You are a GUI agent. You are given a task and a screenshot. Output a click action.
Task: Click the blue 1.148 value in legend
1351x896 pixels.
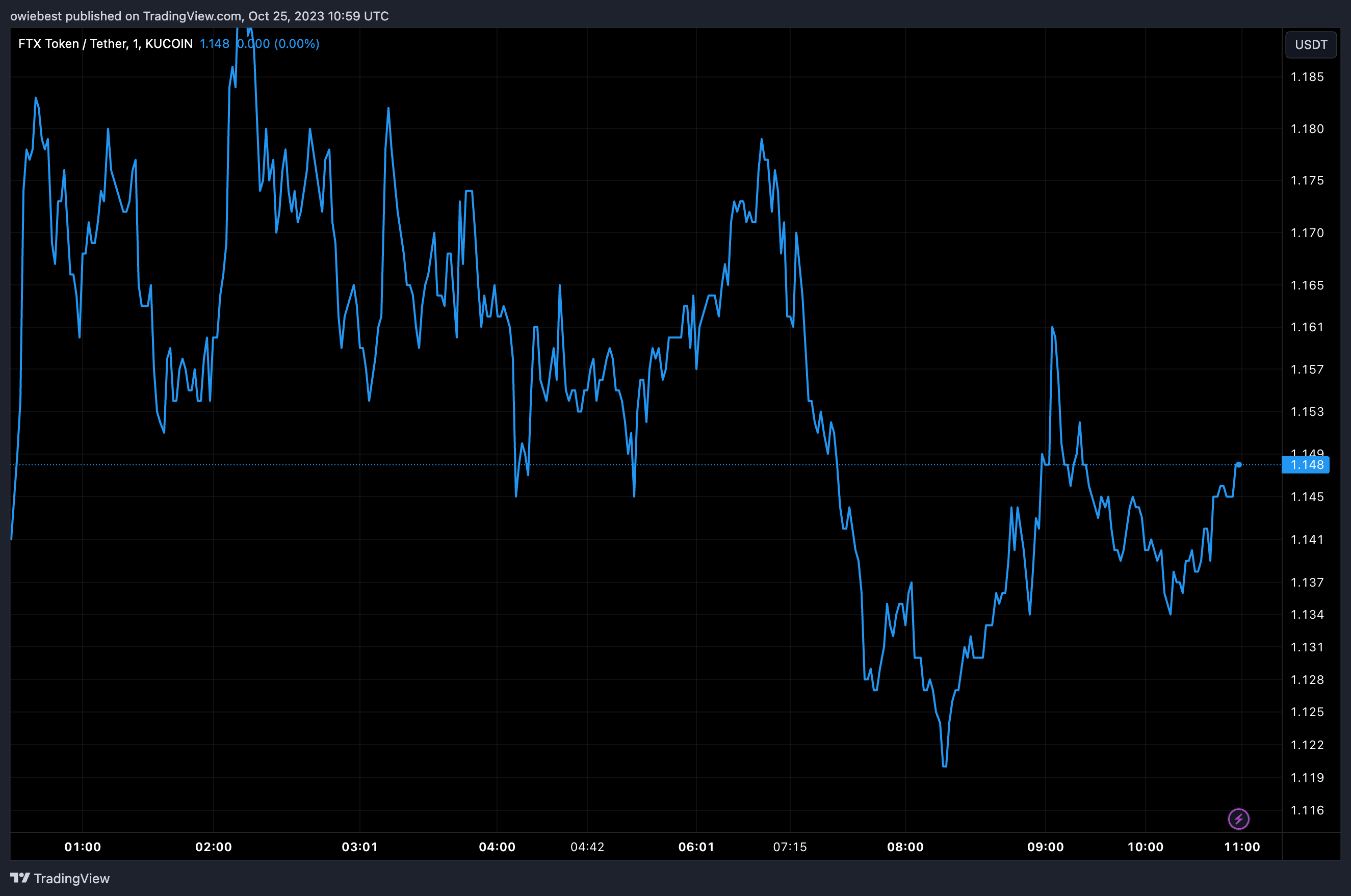point(214,44)
